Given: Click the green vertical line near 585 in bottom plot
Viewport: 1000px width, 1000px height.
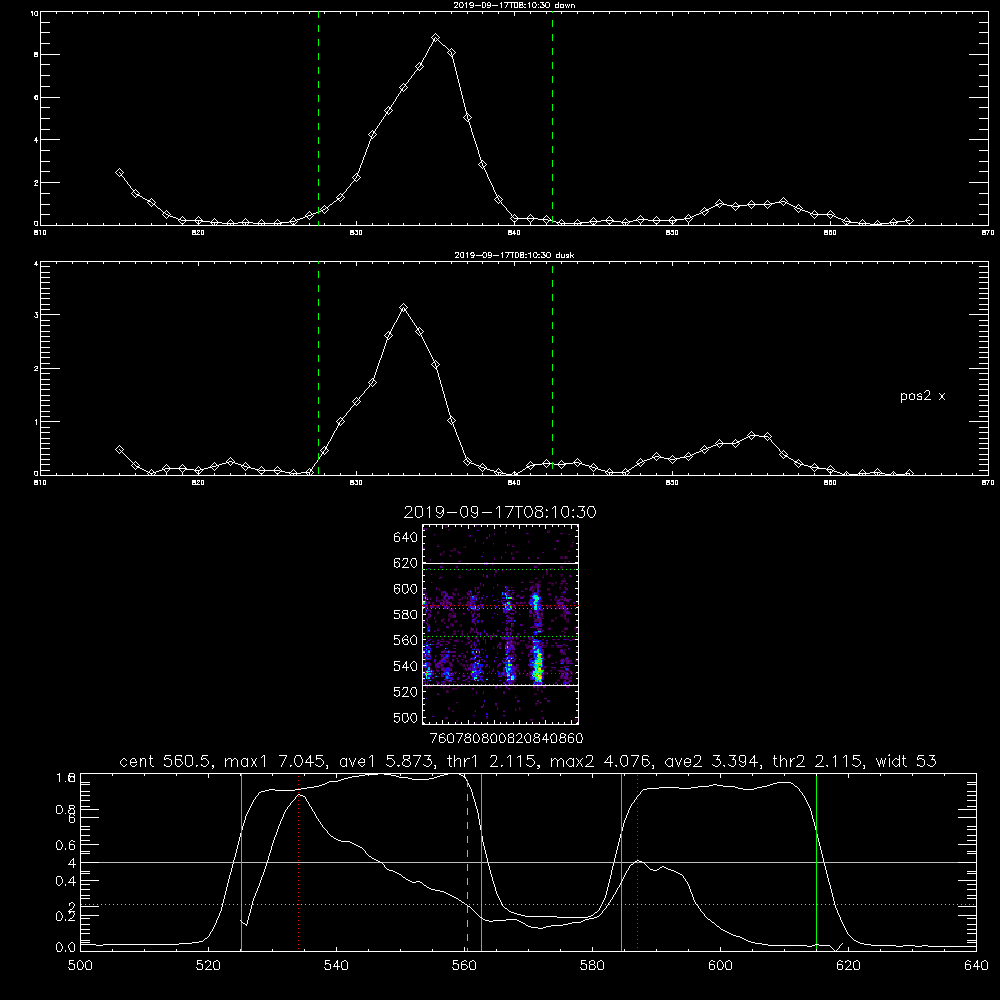Looking at the screenshot, I should click(621, 862).
